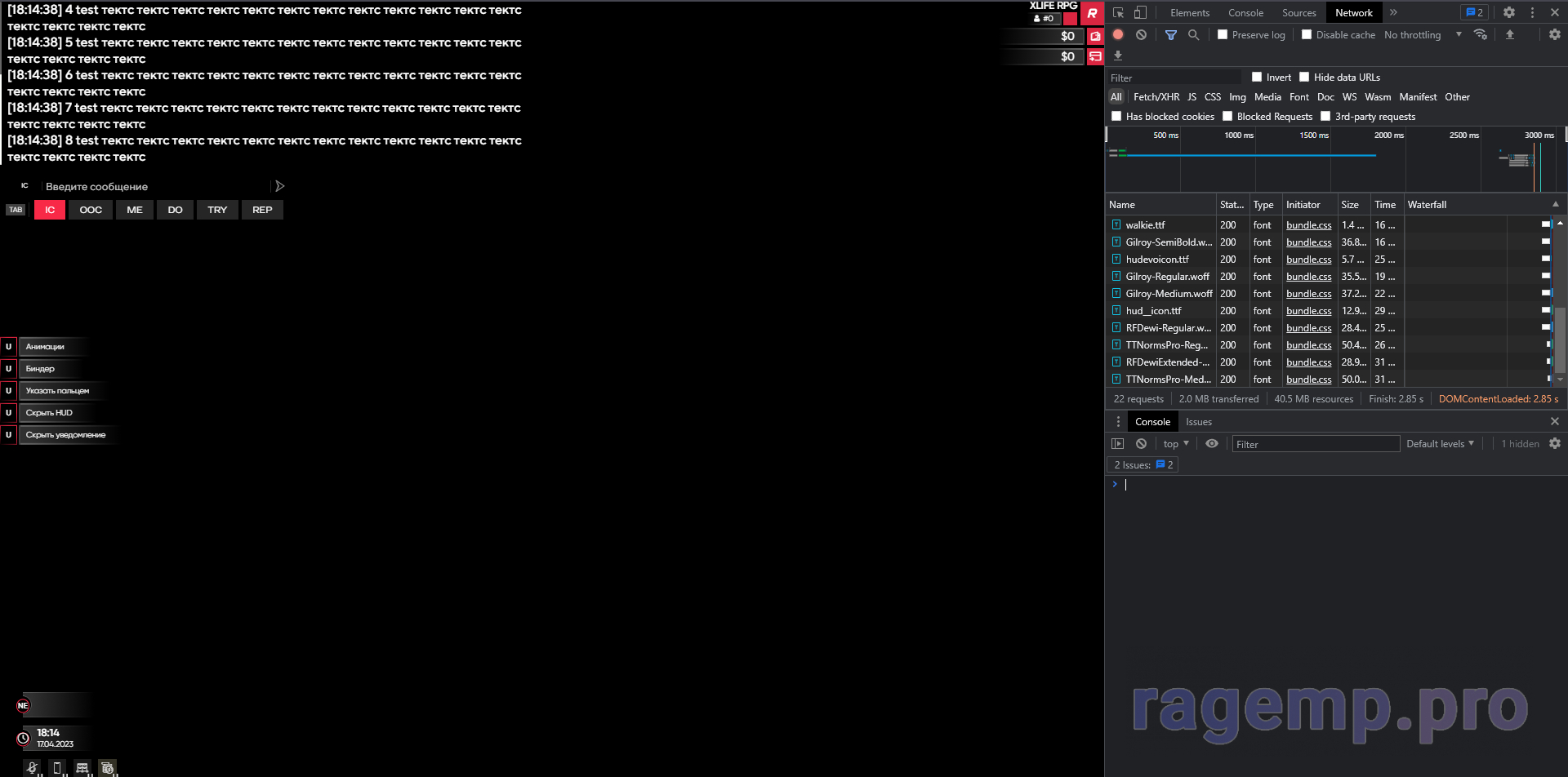1568x777 pixels.
Task: Select the OOC chat mode button
Action: [91, 210]
